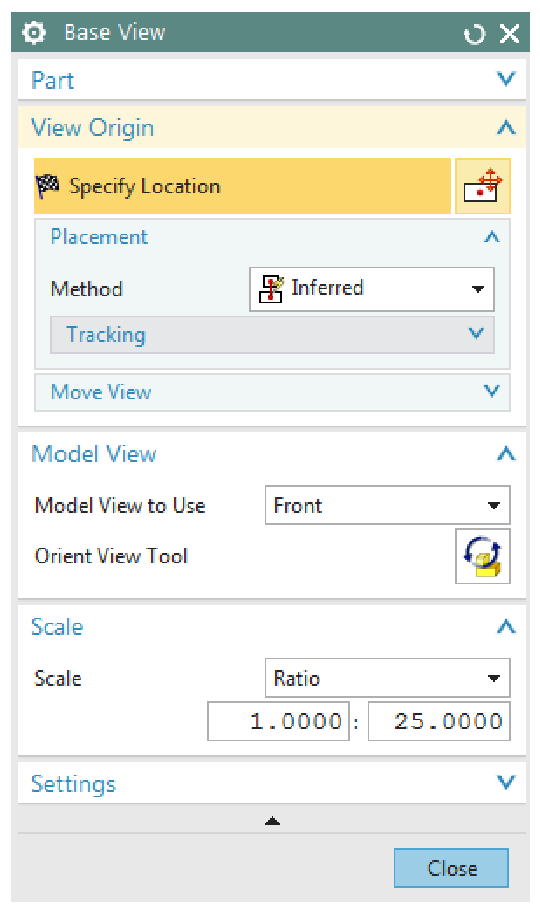
Task: Open the Model View to Use dropdown
Action: (x=388, y=505)
